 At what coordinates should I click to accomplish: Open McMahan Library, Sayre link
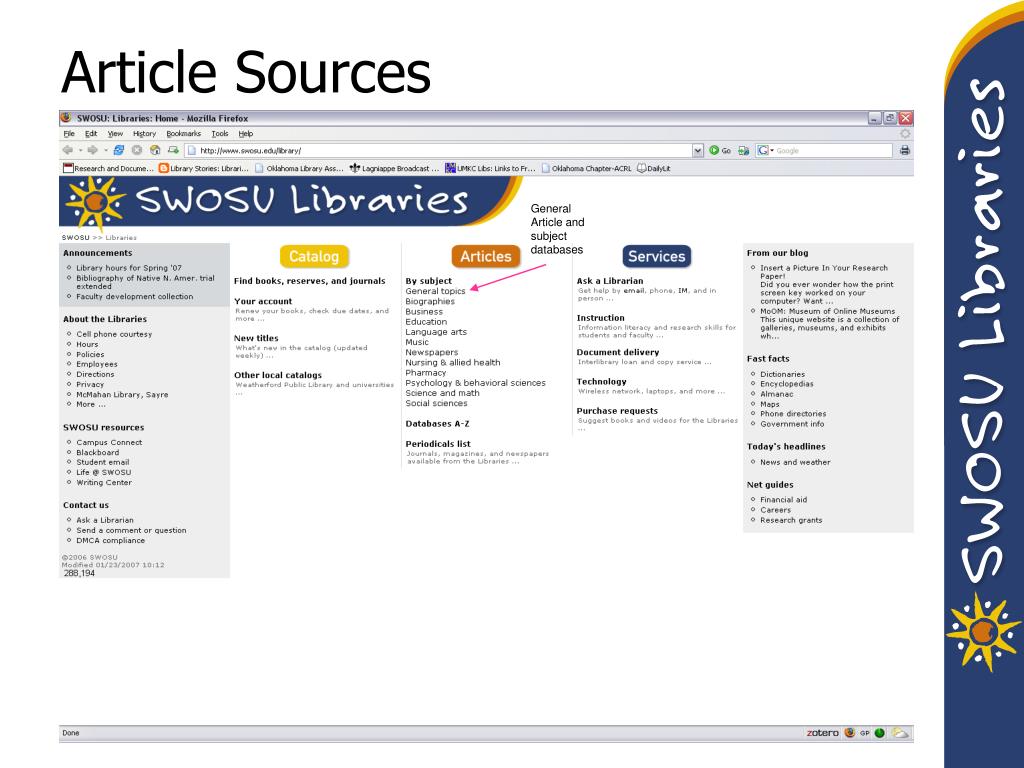(x=122, y=394)
